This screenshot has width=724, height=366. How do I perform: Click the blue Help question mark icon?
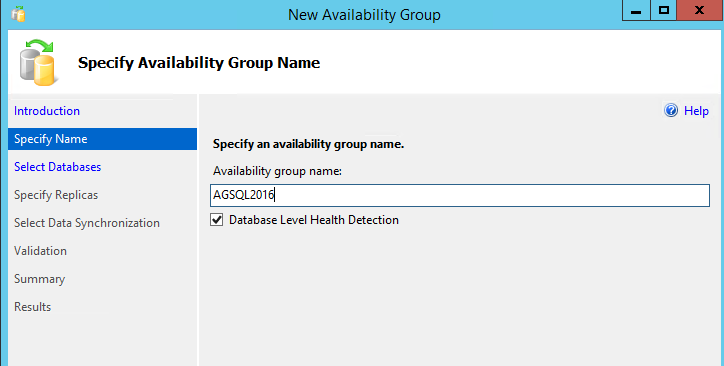671,110
